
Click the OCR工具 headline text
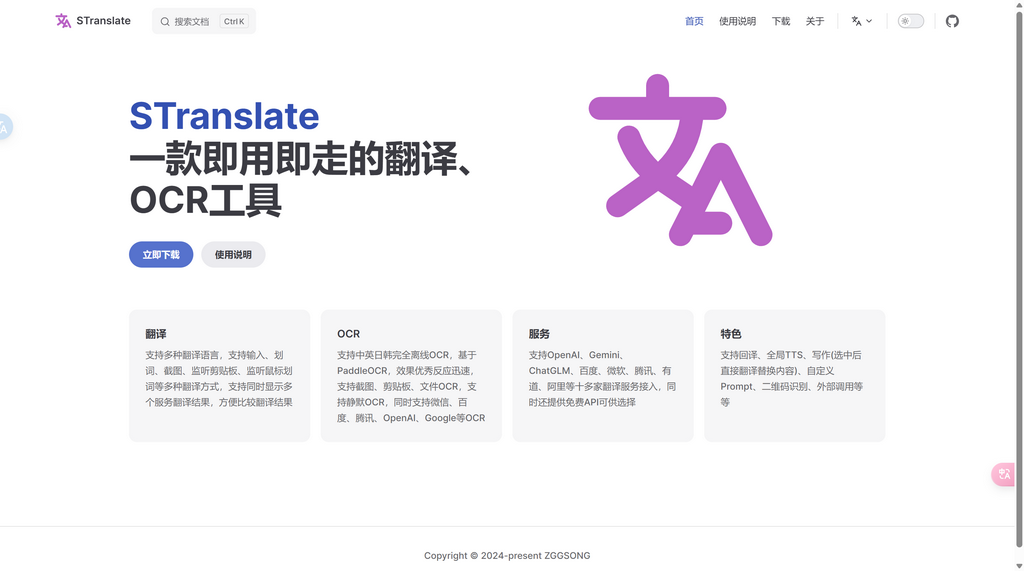pyautogui.click(x=205, y=200)
